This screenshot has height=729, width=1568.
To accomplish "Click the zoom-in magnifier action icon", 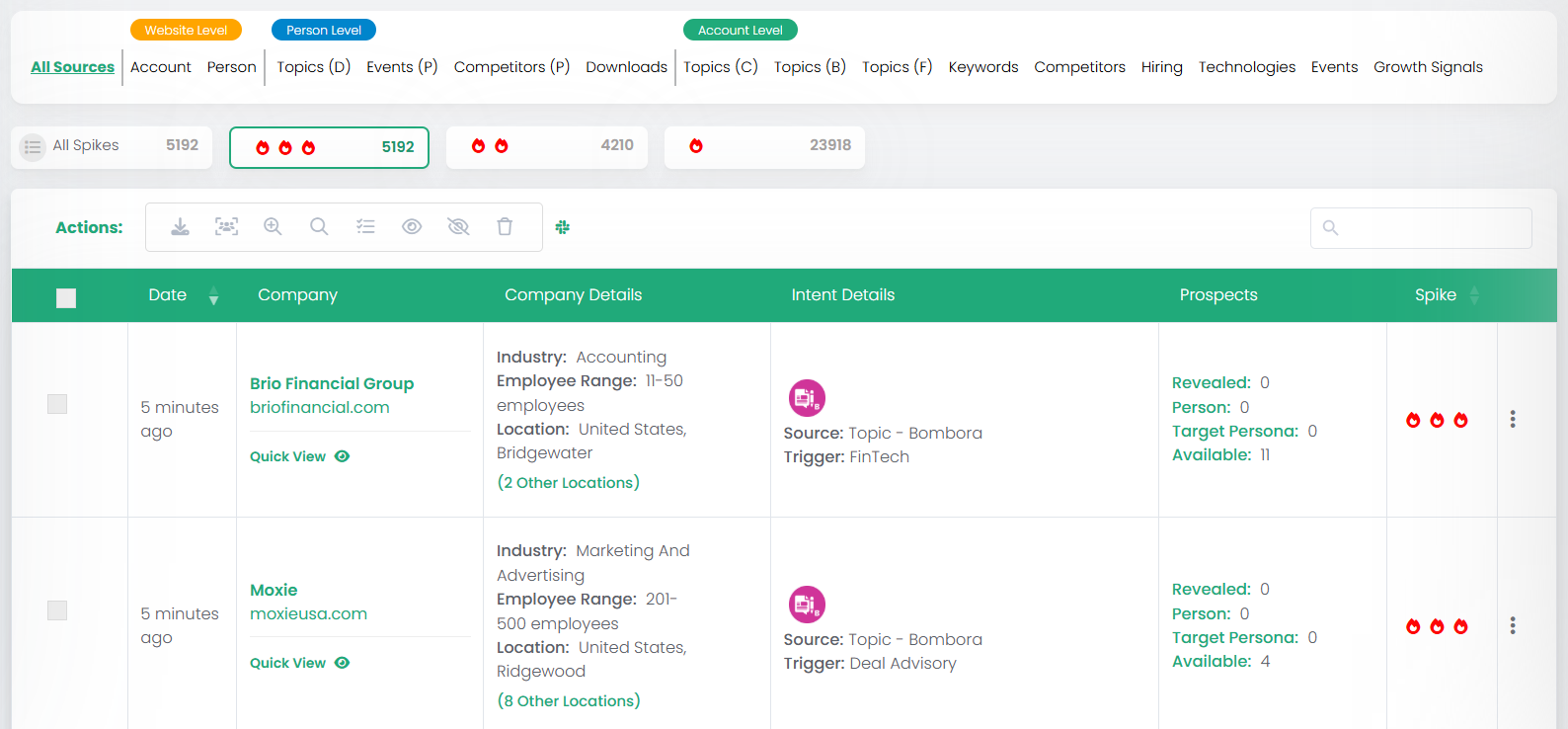I will coord(273,227).
